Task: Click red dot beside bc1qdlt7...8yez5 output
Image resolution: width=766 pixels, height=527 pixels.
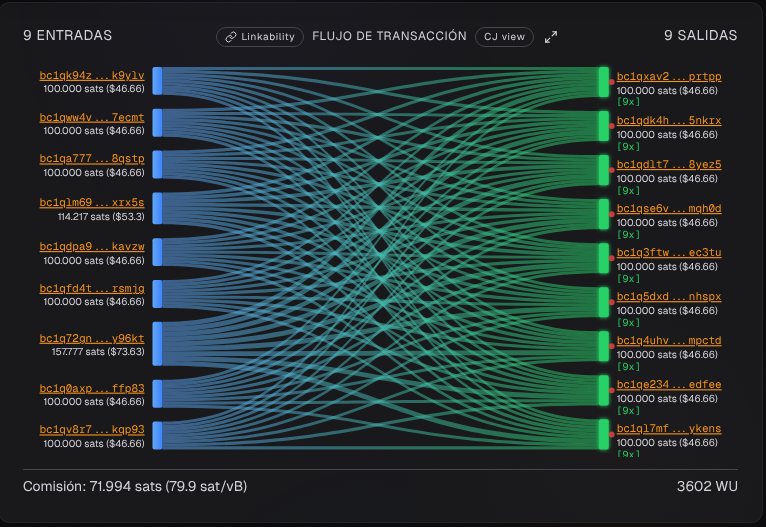Action: click(x=612, y=170)
